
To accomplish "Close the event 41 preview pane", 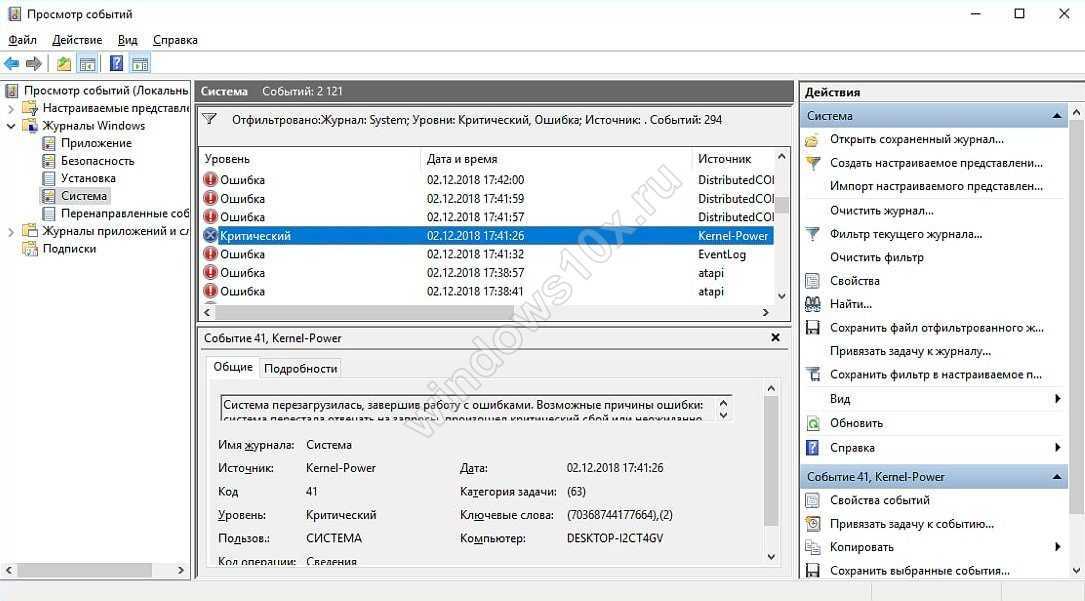I will [x=775, y=338].
